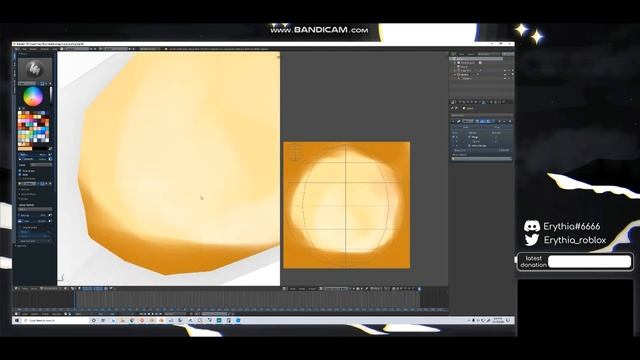Open the Windows Start menu
640x360 pixels.
[x=17, y=320]
